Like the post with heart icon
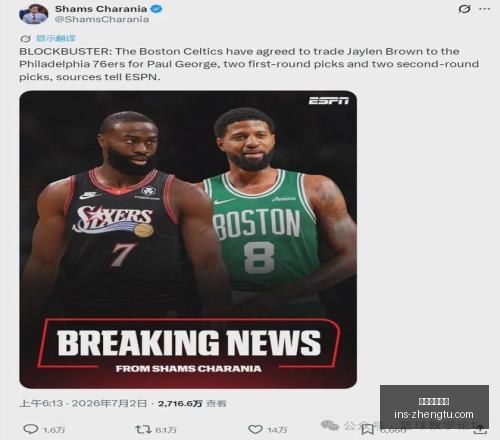 coord(256,429)
